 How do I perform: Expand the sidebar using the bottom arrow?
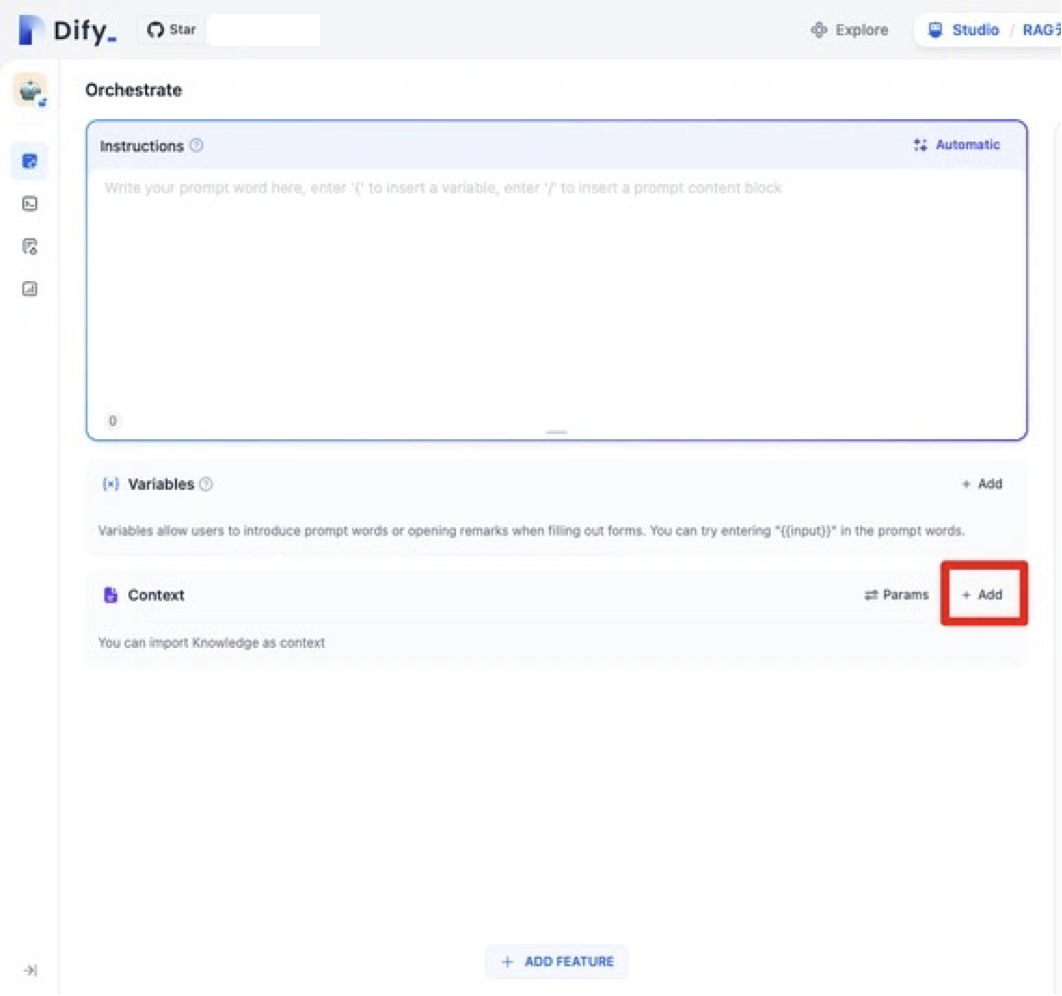[30, 970]
